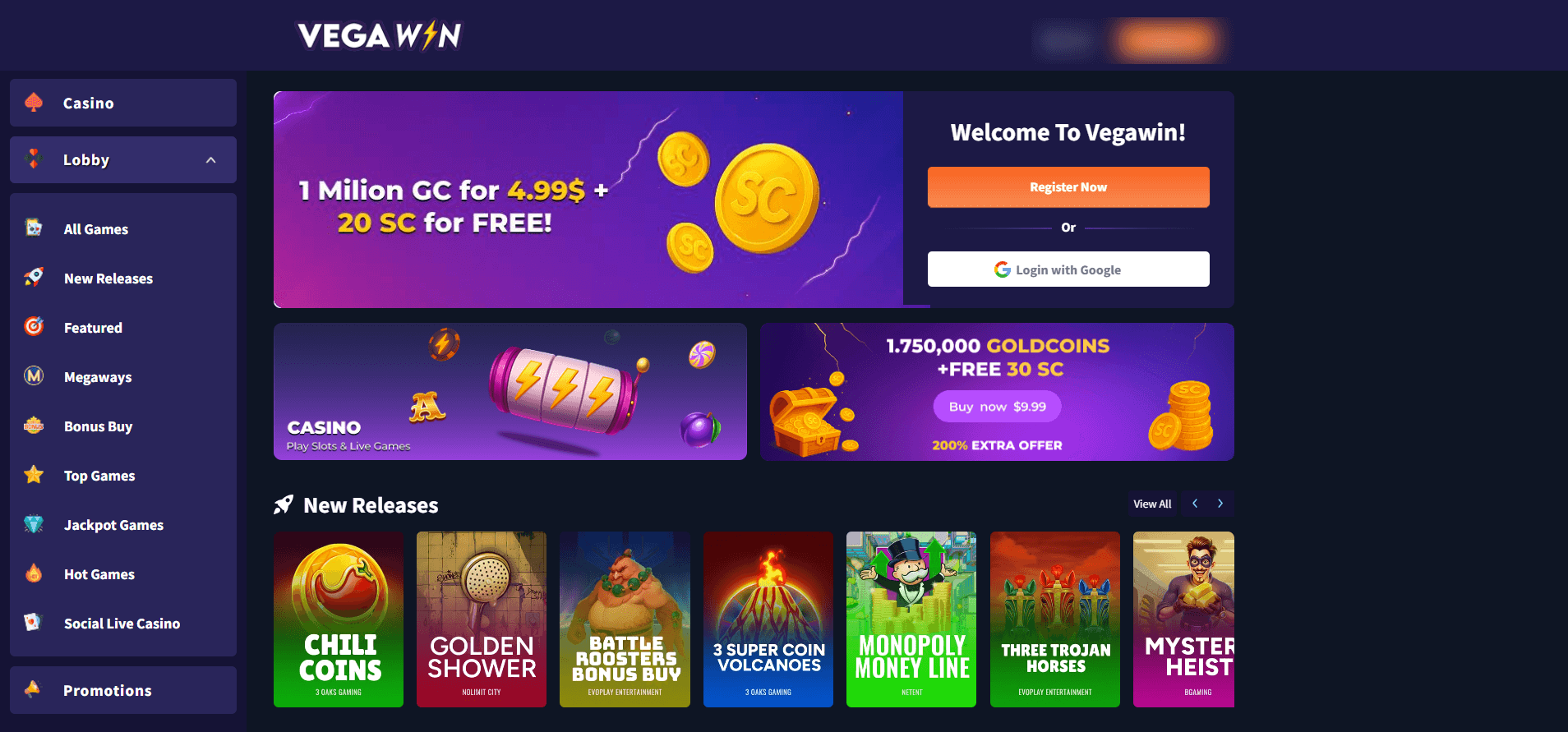The image size is (1568, 732).
Task: Open the Social Live Casino menu entry
Action: tap(123, 624)
